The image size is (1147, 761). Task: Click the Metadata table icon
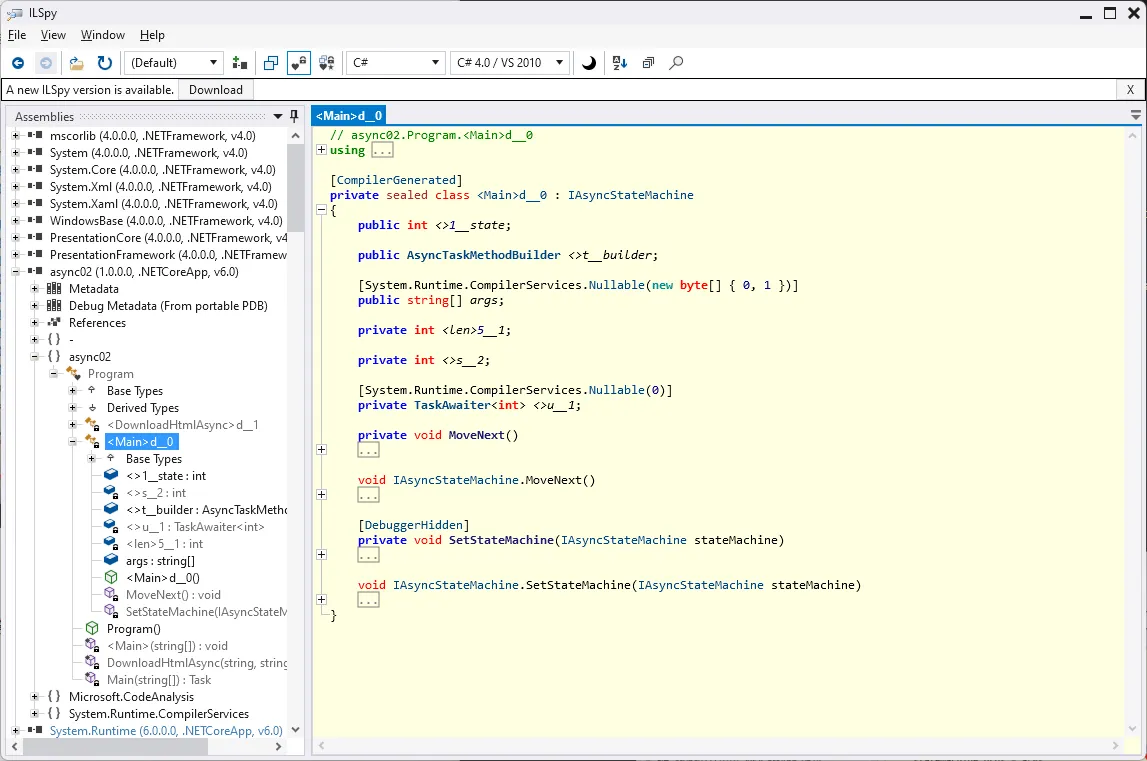click(x=54, y=288)
